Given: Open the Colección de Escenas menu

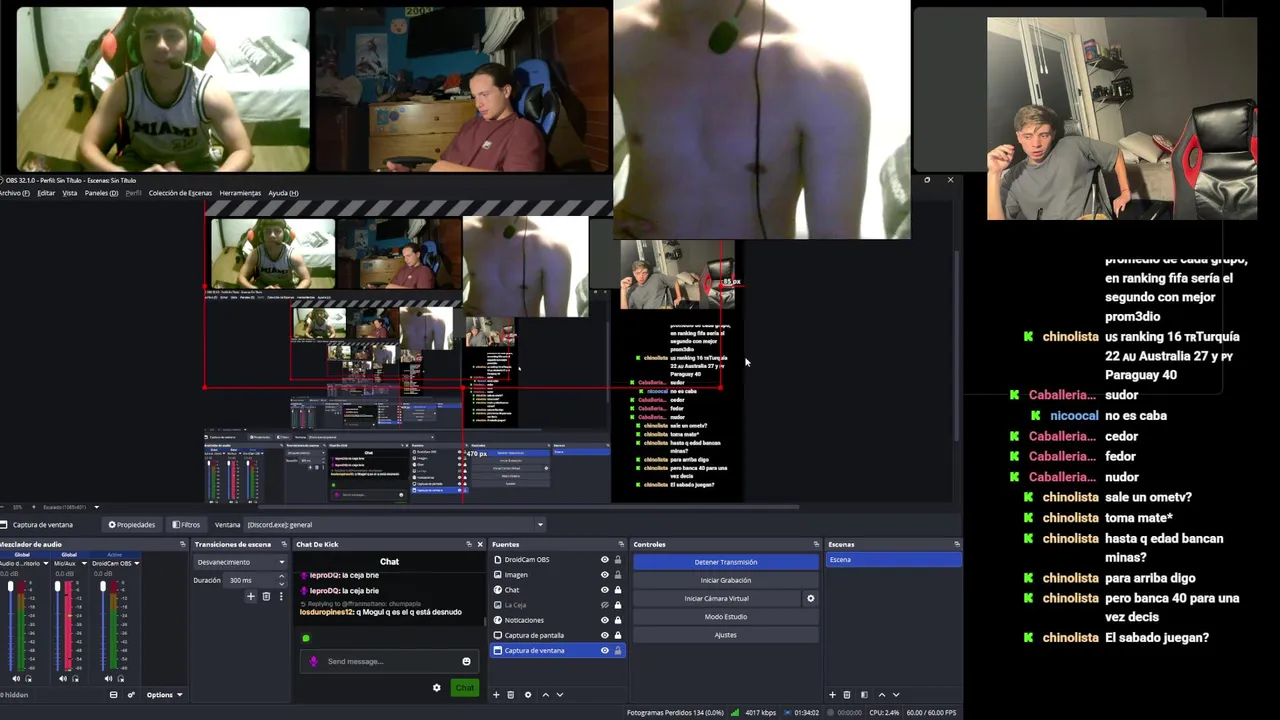Looking at the screenshot, I should pyautogui.click(x=180, y=193).
